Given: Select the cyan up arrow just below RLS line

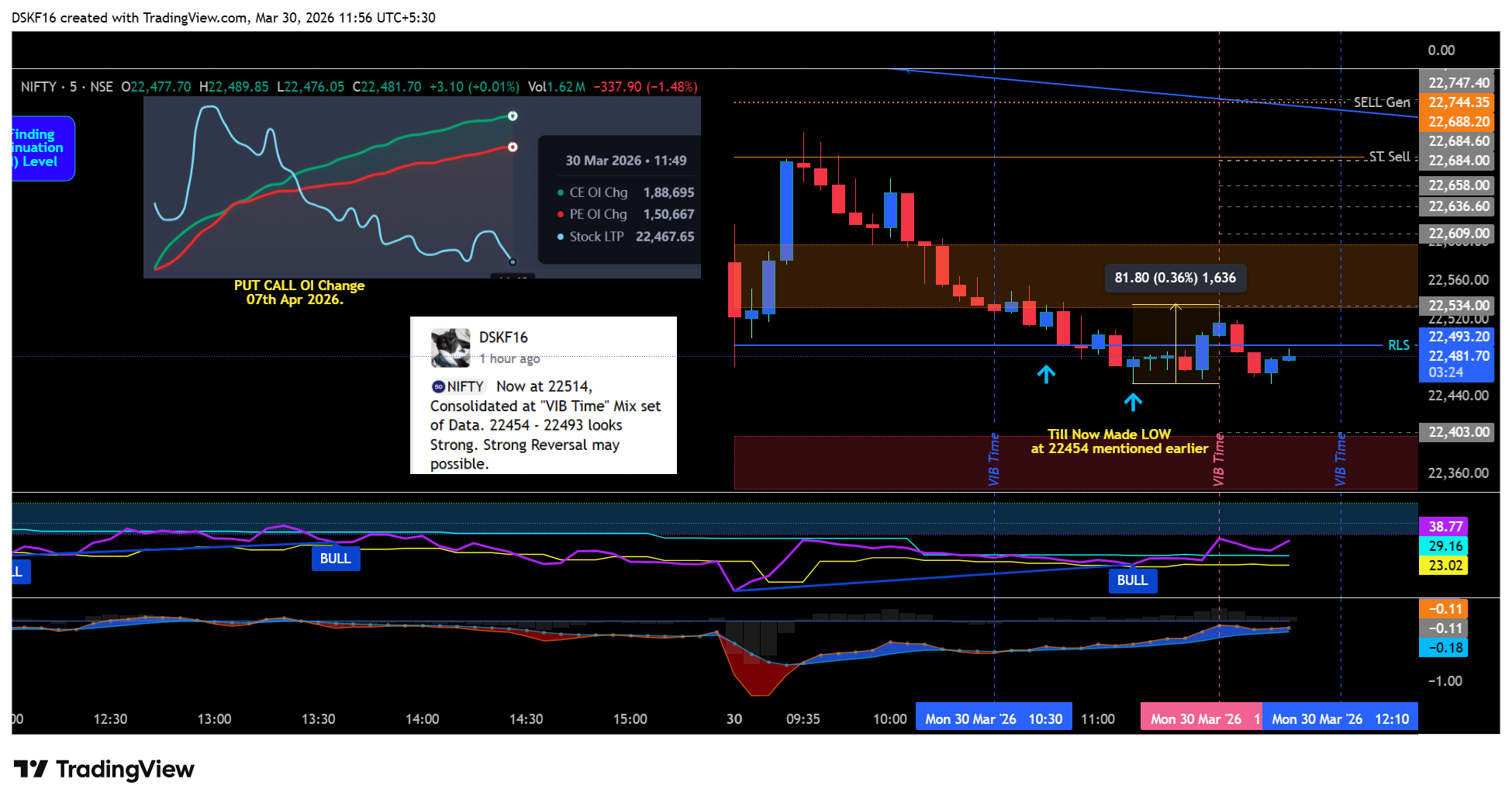Looking at the screenshot, I should pyautogui.click(x=1046, y=374).
